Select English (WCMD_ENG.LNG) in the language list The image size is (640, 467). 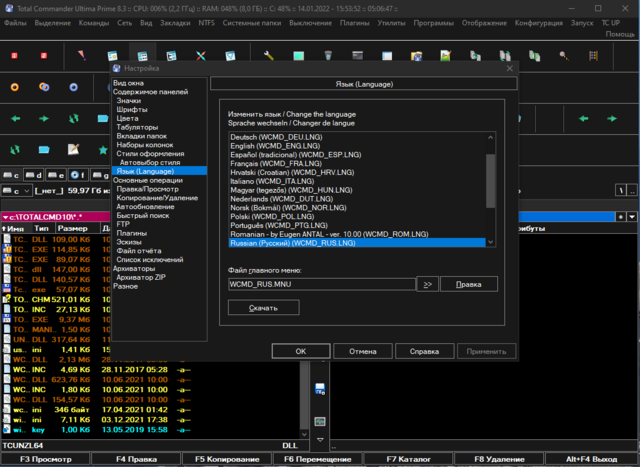click(357, 146)
